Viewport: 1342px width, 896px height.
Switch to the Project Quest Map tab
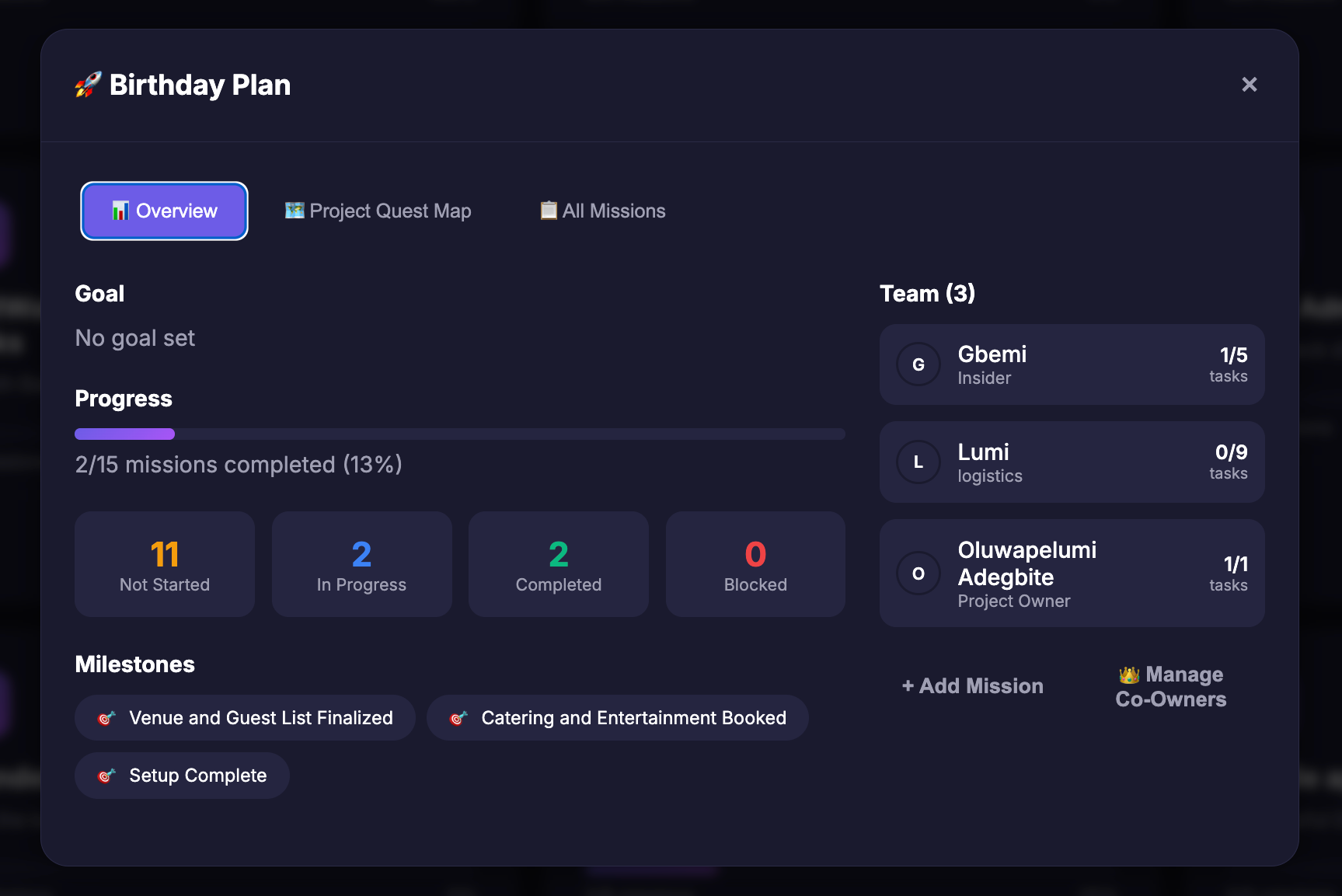(x=378, y=211)
